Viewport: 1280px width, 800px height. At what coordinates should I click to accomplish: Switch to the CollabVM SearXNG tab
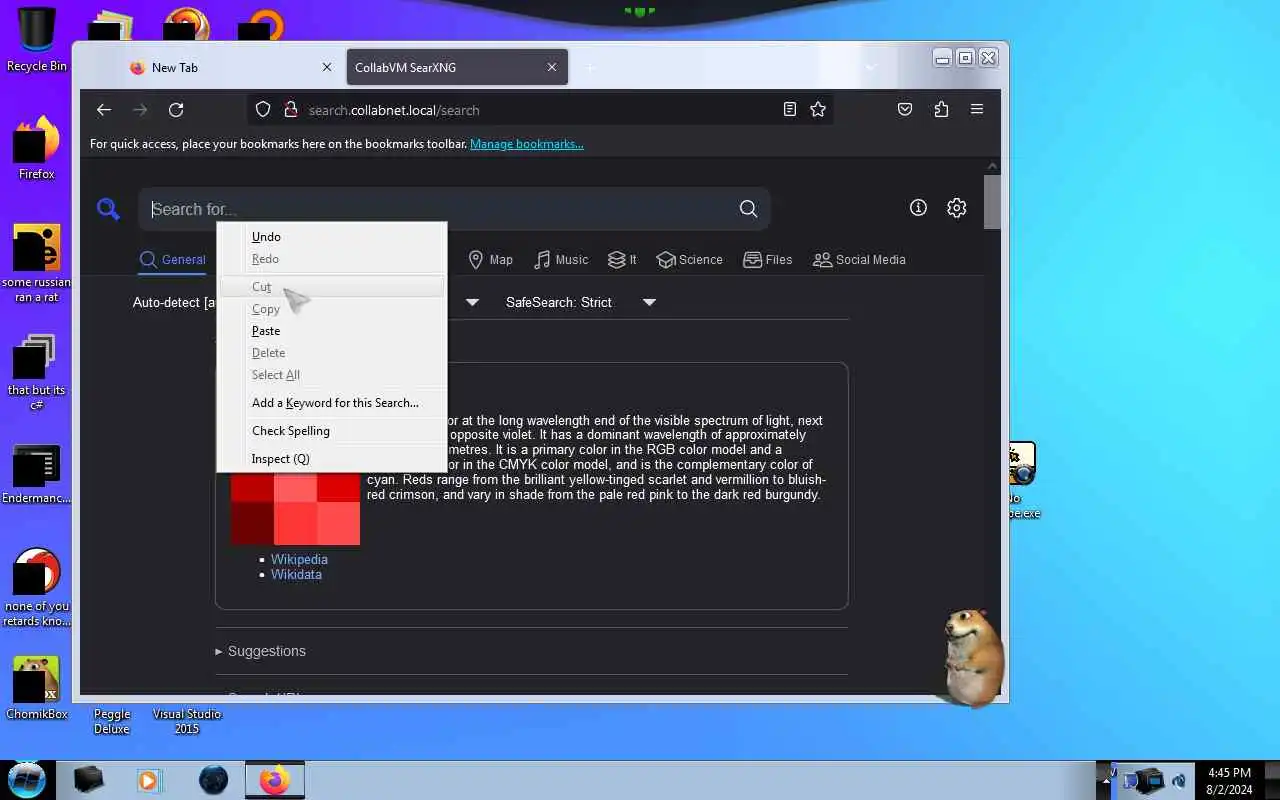[x=457, y=67]
